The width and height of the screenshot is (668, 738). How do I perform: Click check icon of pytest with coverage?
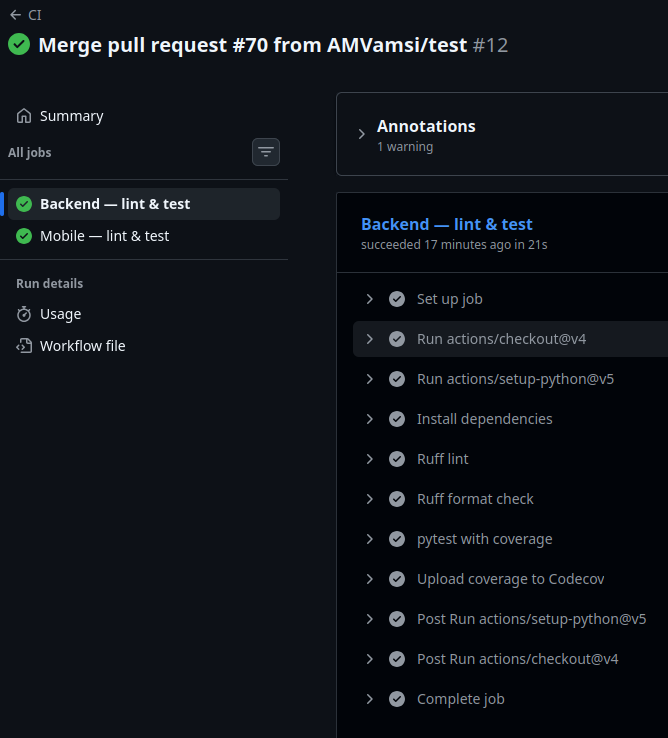point(397,539)
